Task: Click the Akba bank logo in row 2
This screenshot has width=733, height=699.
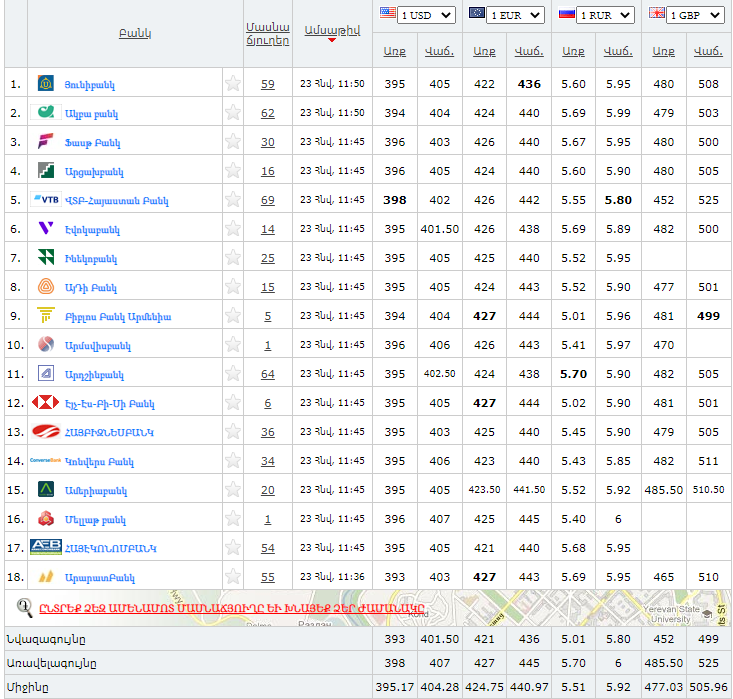Action: click(46, 112)
